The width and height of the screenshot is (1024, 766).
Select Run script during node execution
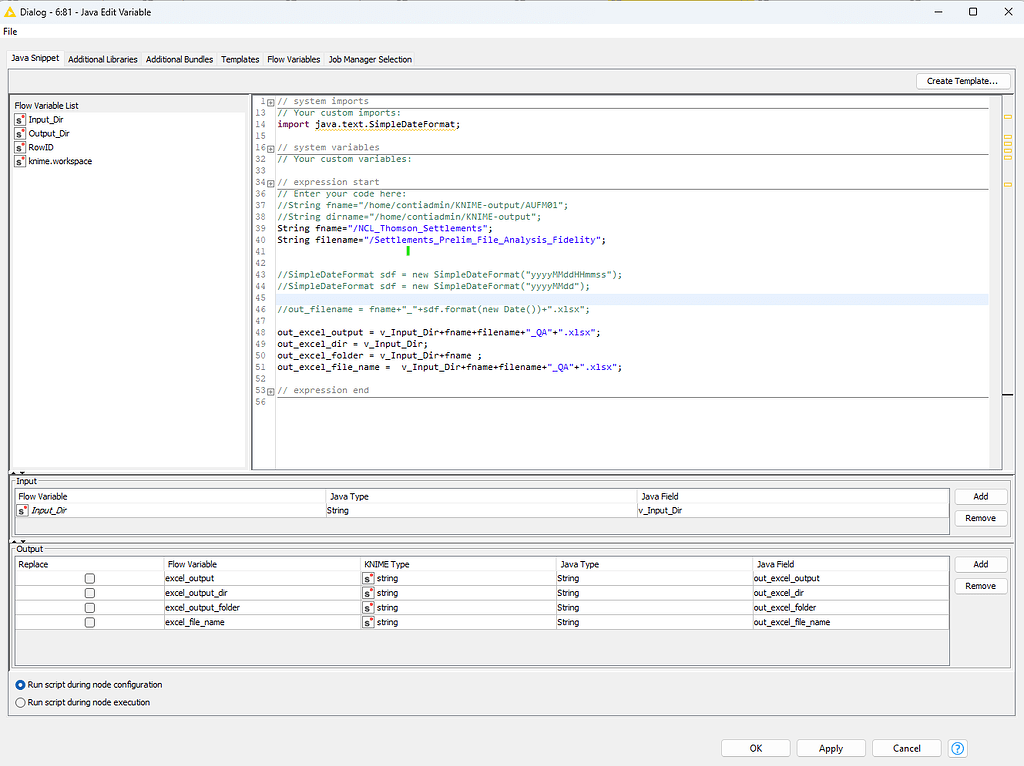point(20,703)
